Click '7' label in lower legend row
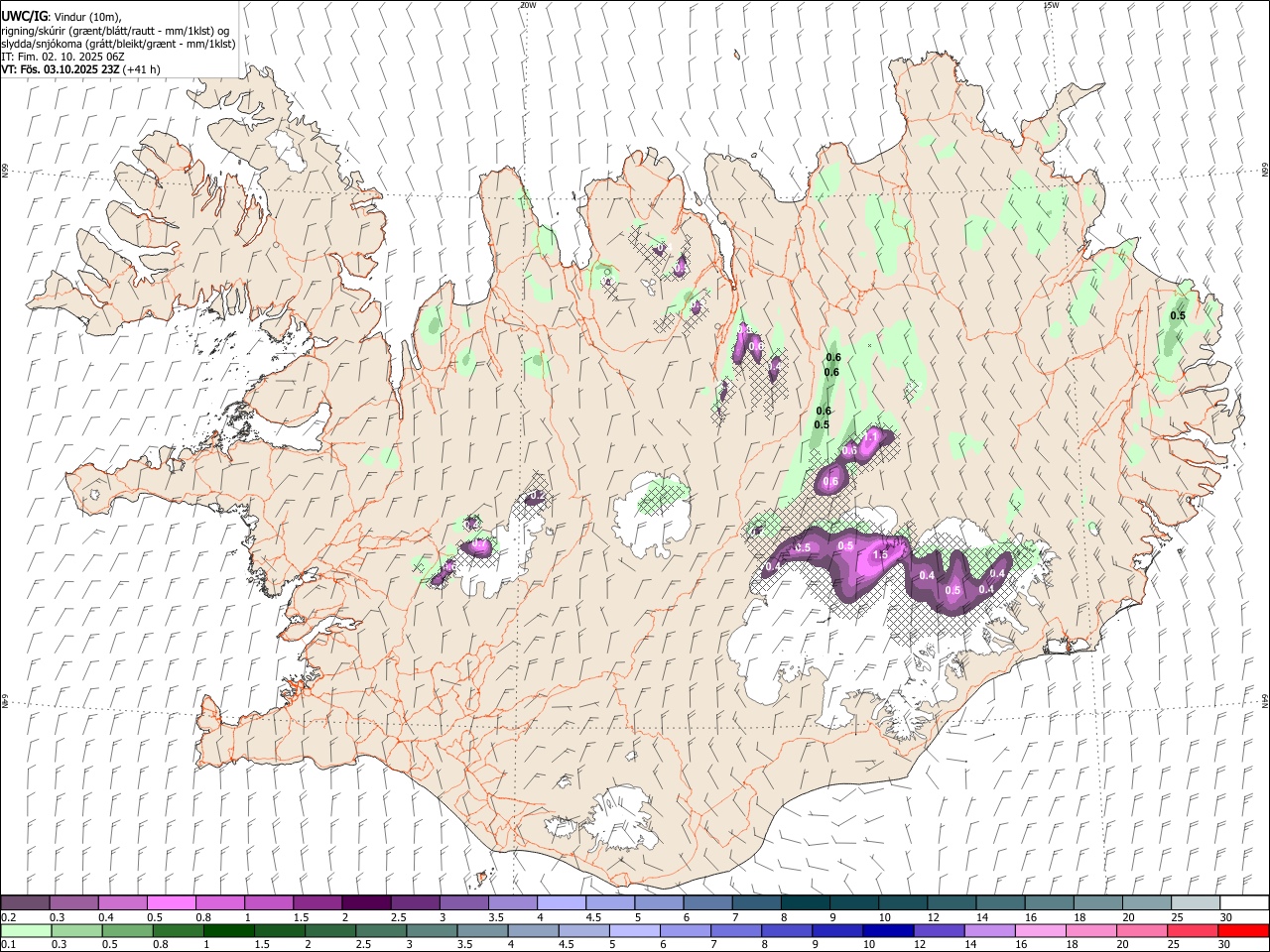Image resolution: width=1270 pixels, height=952 pixels. coord(715,944)
